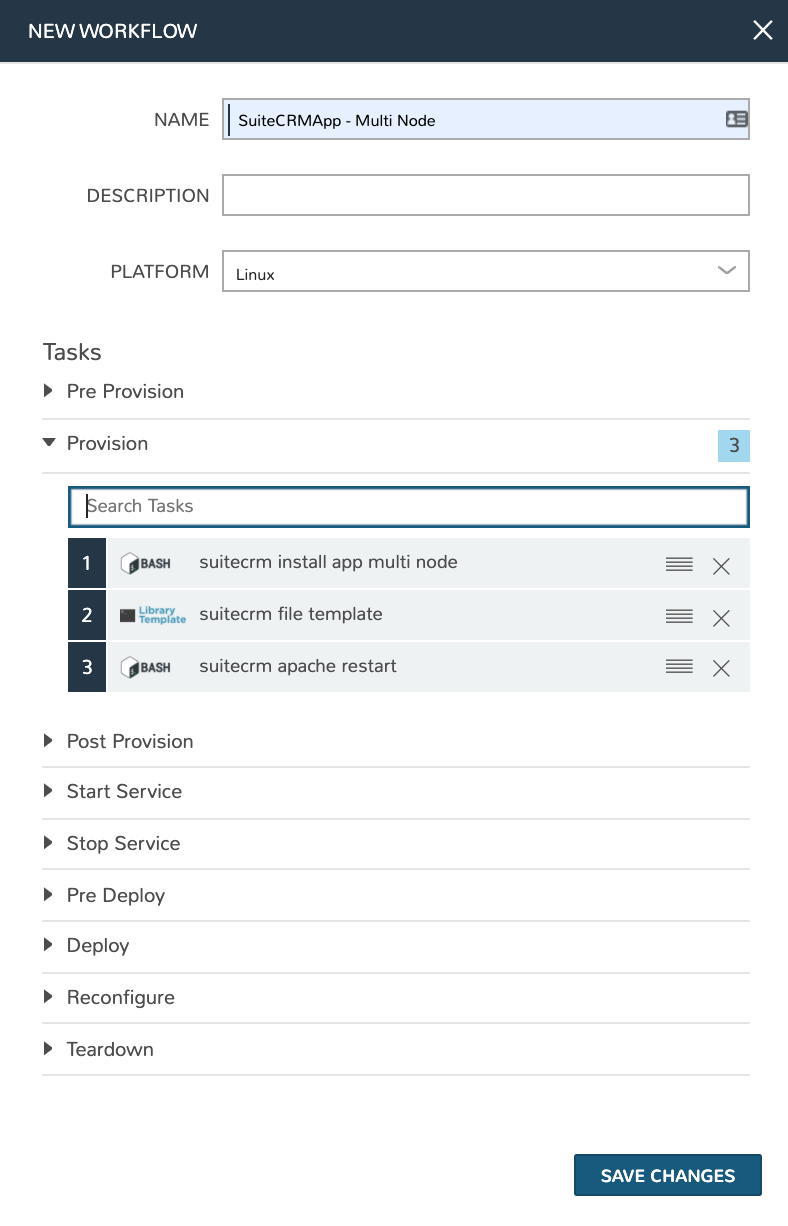Open the Platform dropdown
Screen dimensions: 788x1226
[x=485, y=271]
